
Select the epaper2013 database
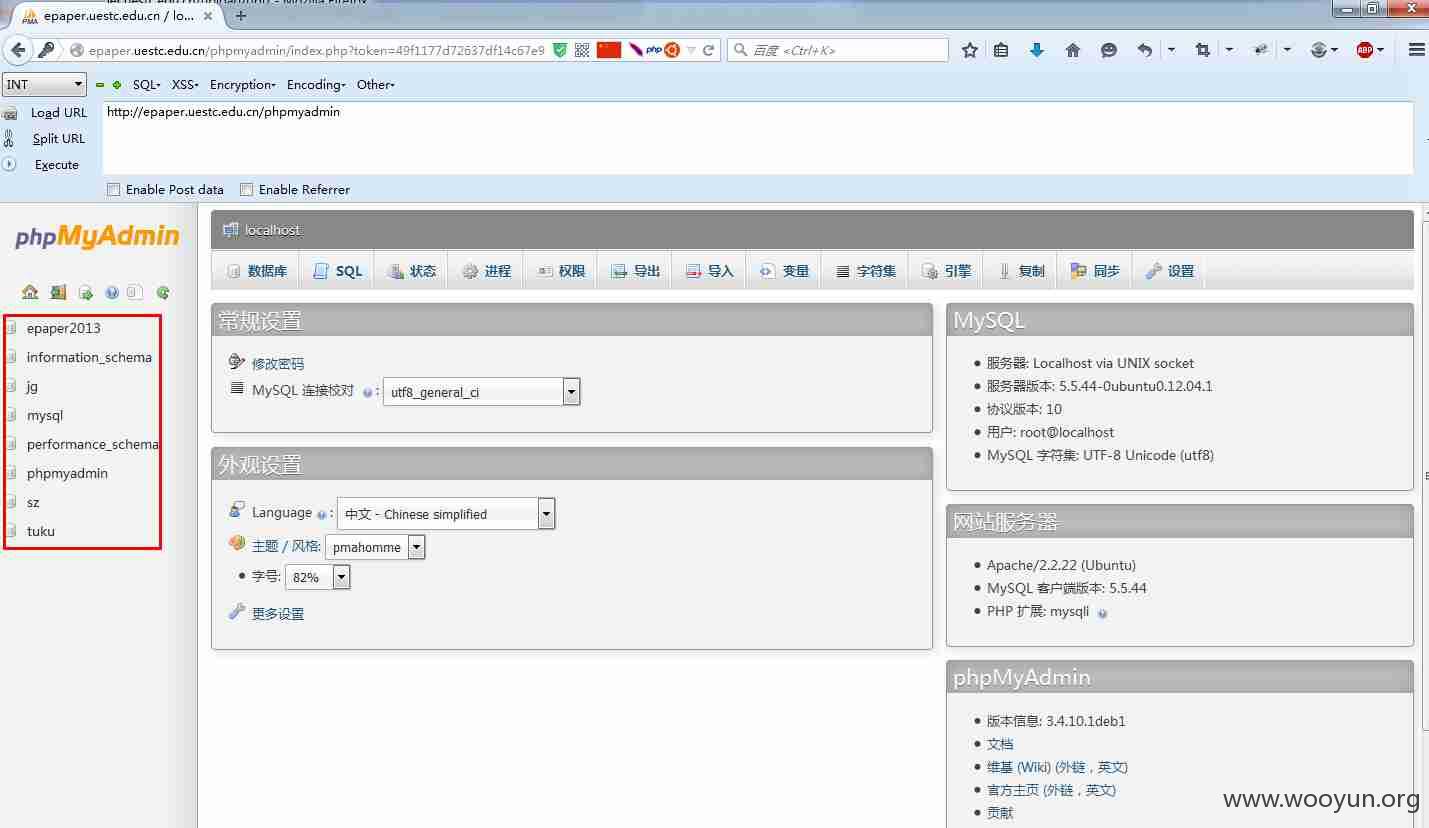tap(64, 328)
